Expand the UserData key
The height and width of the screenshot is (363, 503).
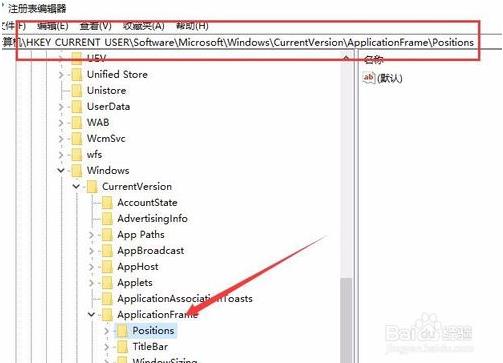[61, 107]
